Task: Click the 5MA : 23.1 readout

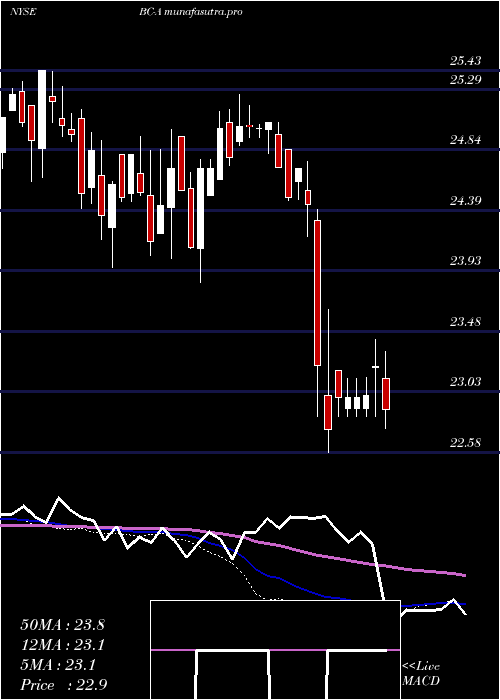Action: pos(57,665)
